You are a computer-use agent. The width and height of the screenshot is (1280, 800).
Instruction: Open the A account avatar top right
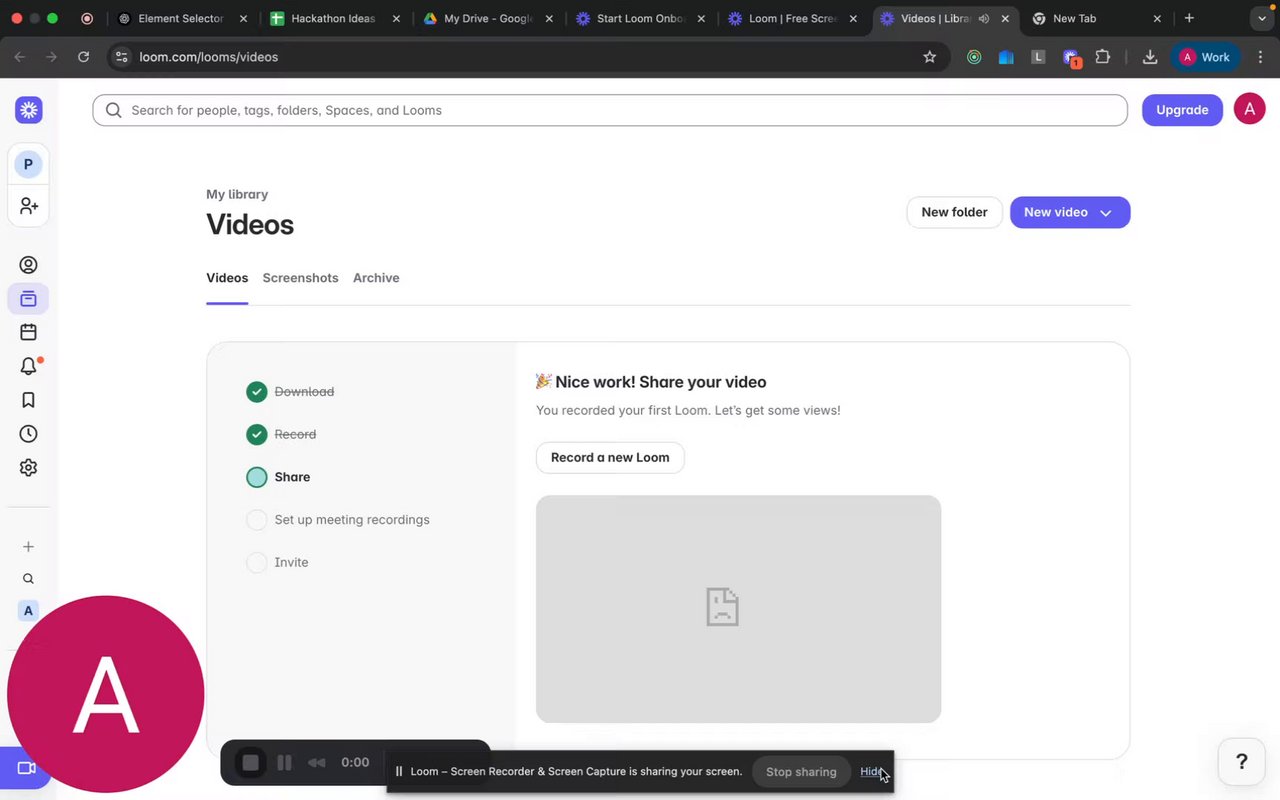1249,109
